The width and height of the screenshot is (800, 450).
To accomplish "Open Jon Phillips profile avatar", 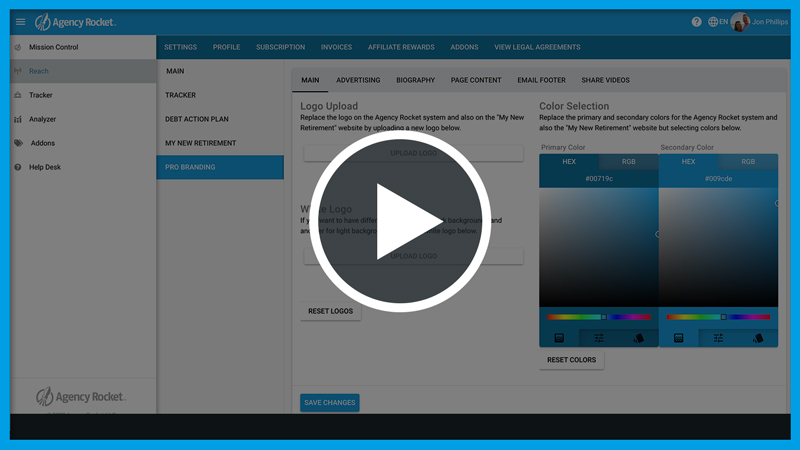I will [x=740, y=22].
